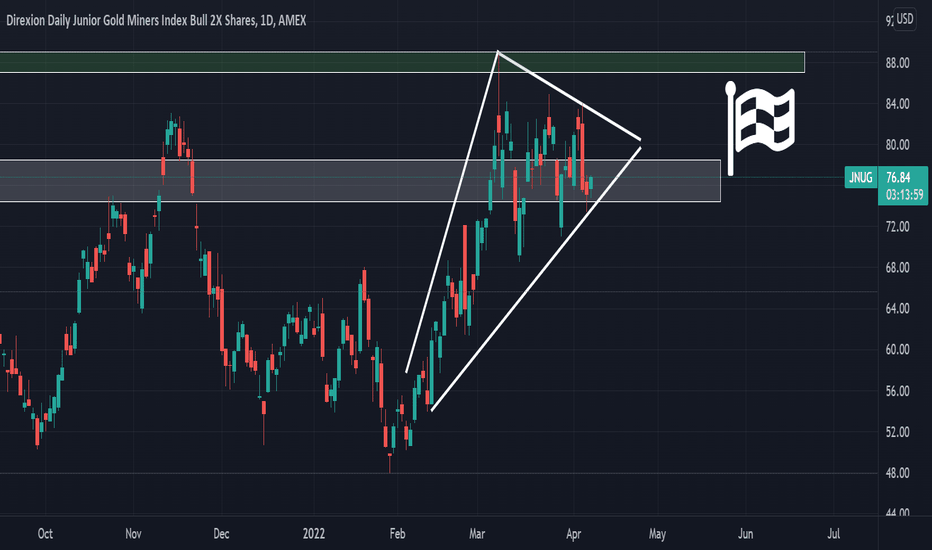Image resolution: width=932 pixels, height=550 pixels.
Task: Click the 48.00 price axis label
Action: pyautogui.click(x=898, y=473)
